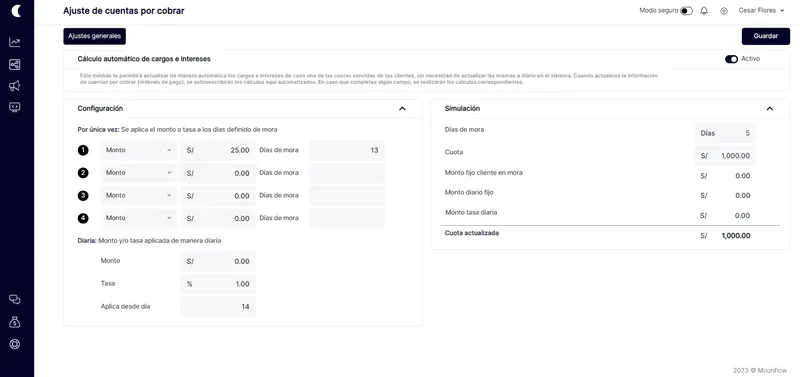Toggle the Activo switch
This screenshot has width=800, height=377.
(x=732, y=59)
